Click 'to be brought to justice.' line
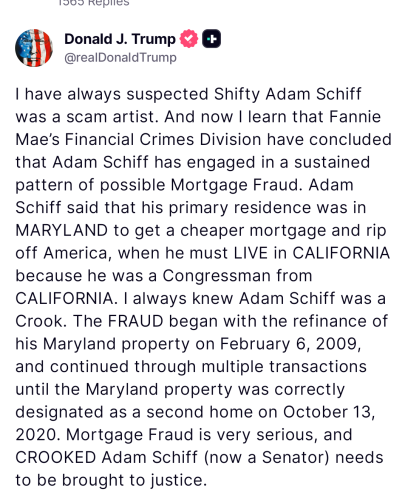 coord(111,480)
